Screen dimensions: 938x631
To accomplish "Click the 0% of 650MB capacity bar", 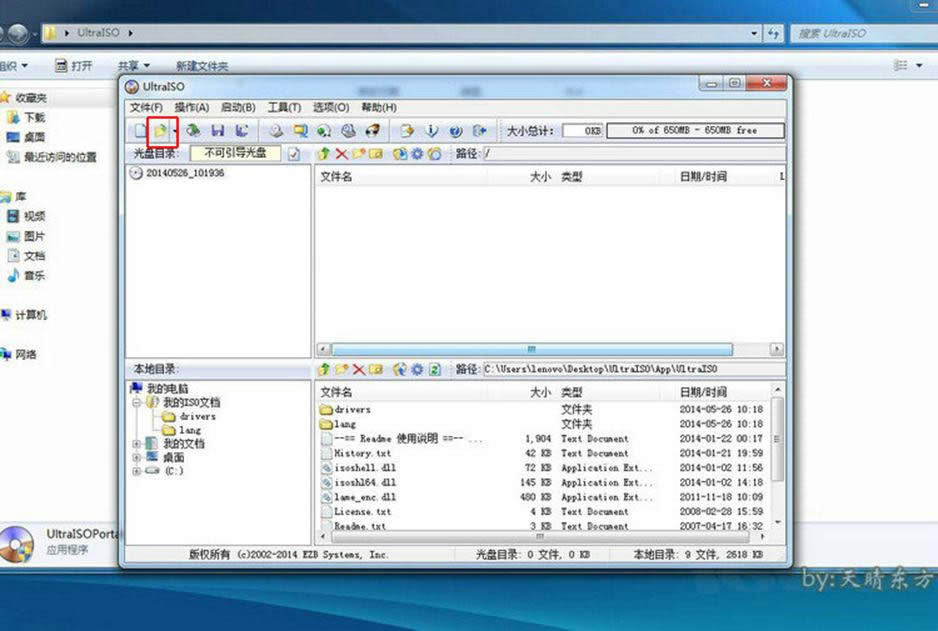I will pos(695,131).
